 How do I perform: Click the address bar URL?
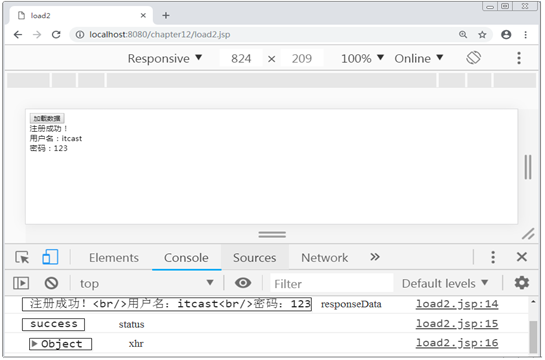pos(160,34)
